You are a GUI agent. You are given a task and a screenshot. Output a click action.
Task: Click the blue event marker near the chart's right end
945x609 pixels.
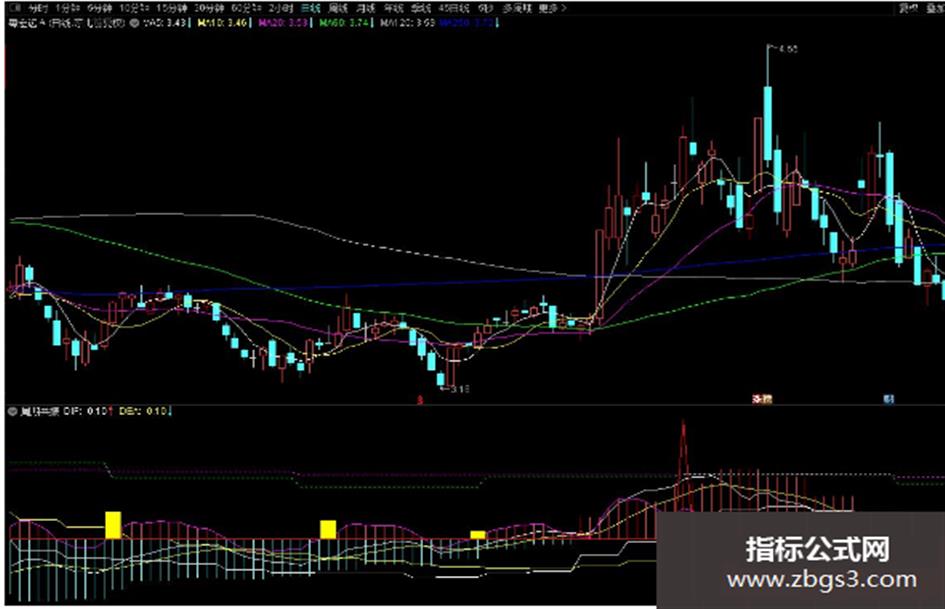[888, 399]
